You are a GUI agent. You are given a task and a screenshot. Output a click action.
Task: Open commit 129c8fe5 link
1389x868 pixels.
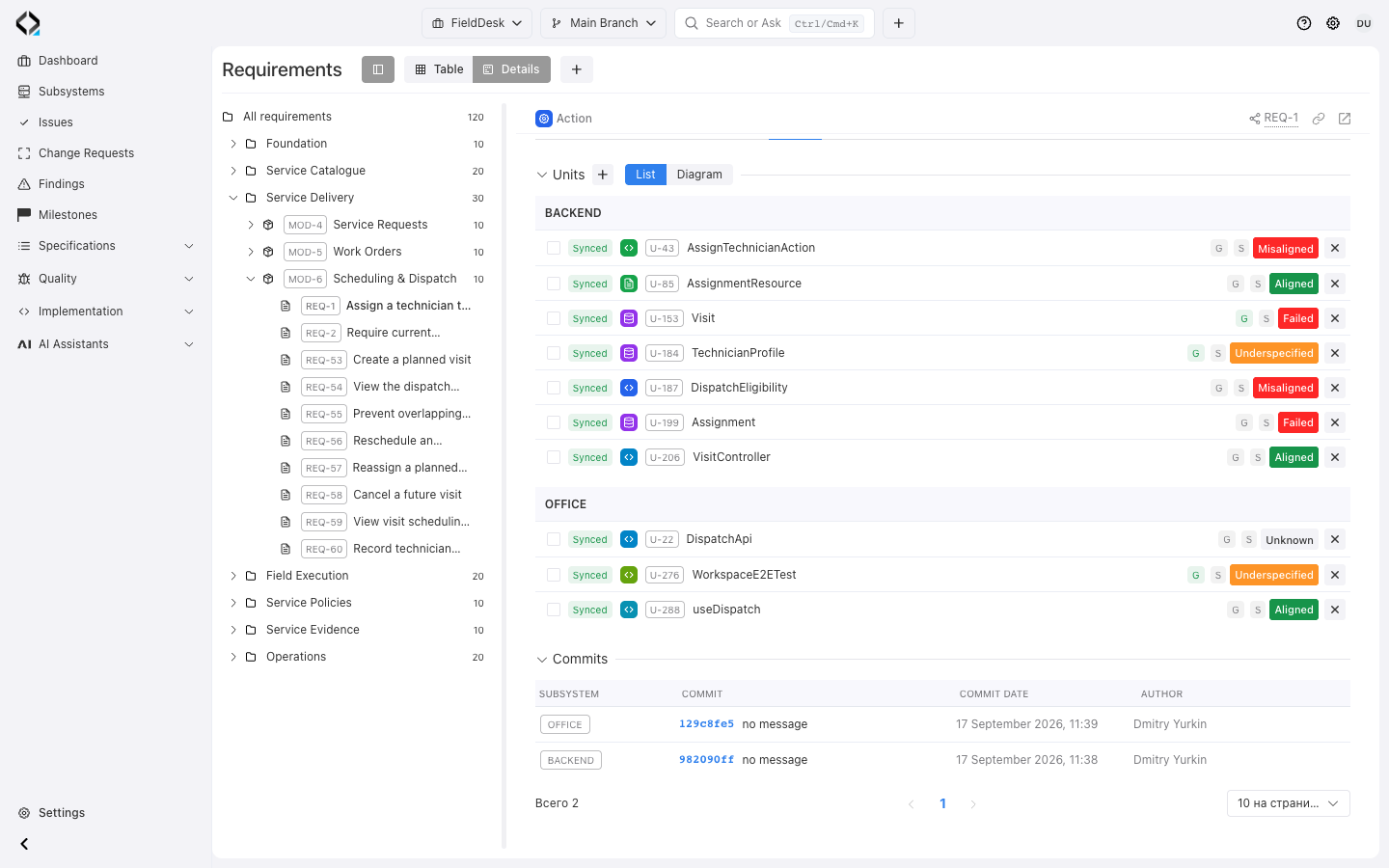click(706, 724)
